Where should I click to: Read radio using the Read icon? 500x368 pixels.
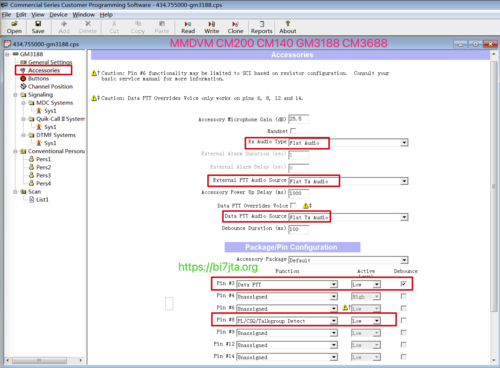click(188, 27)
